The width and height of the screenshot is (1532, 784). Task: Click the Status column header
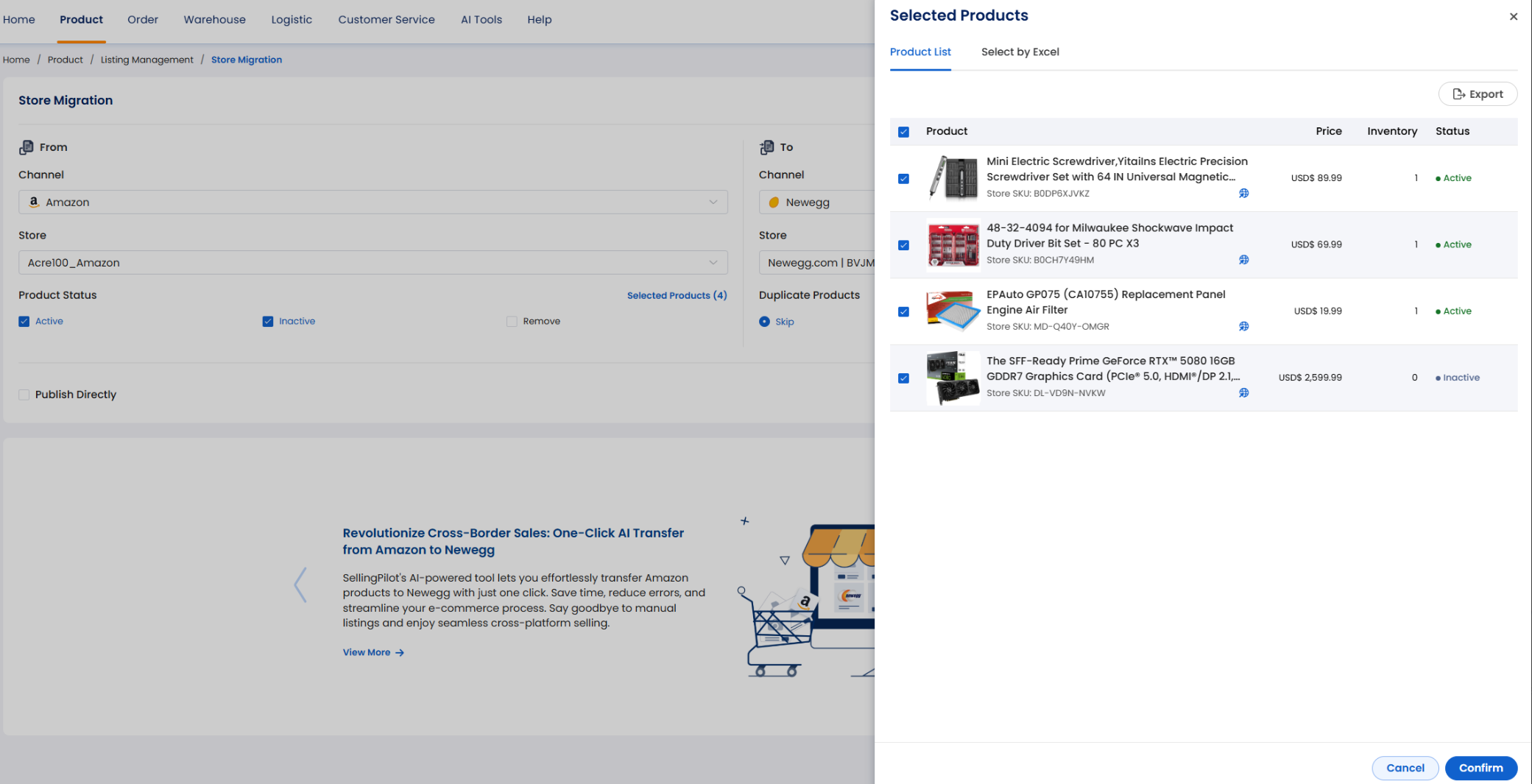point(1452,131)
